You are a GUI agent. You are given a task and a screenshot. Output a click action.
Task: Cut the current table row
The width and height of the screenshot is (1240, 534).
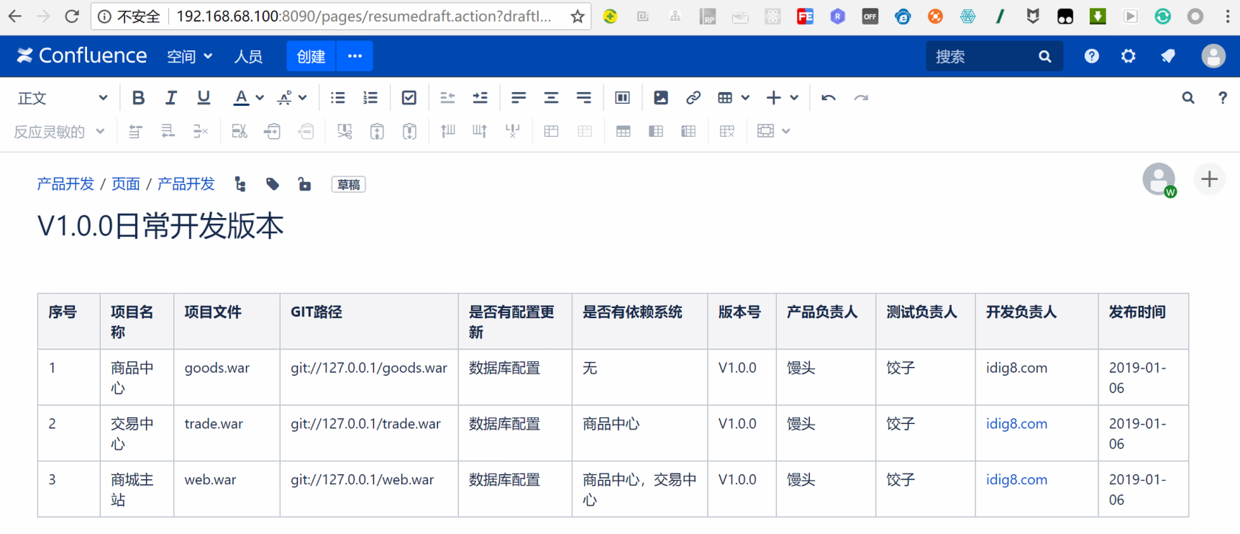[239, 131]
